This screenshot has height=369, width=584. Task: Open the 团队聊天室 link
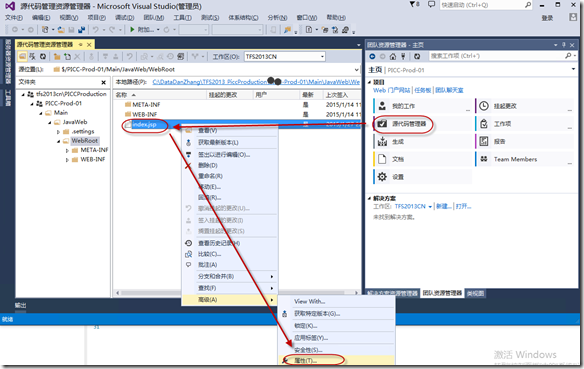(449, 90)
